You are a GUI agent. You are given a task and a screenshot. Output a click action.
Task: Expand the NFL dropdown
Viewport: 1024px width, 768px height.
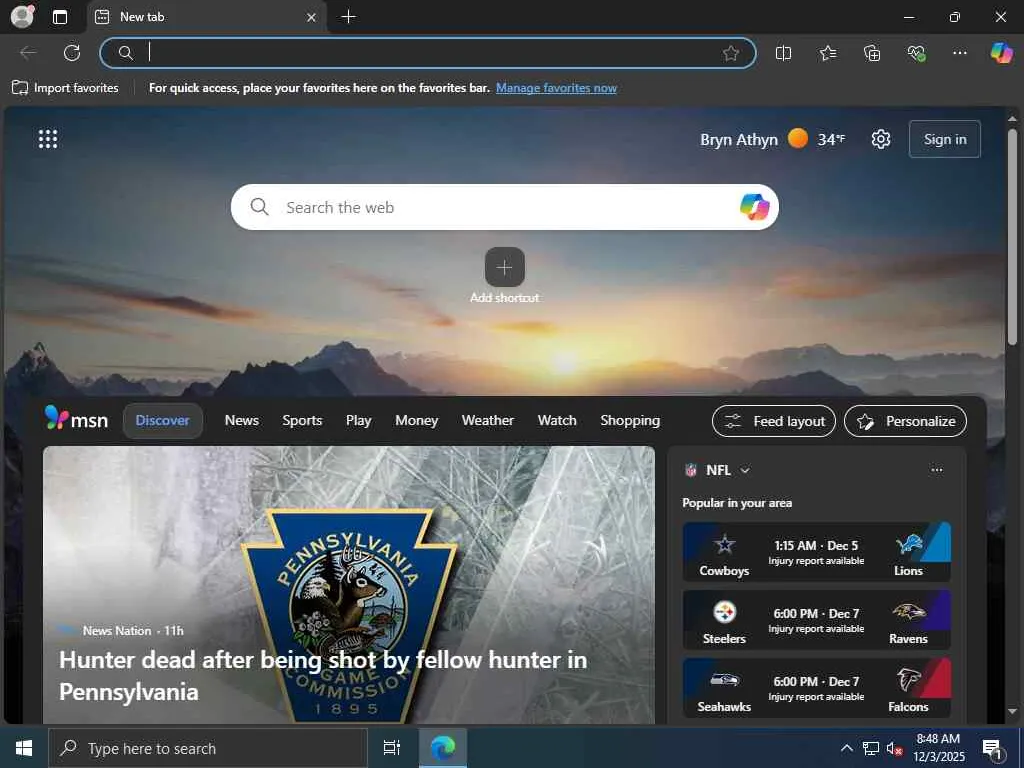pyautogui.click(x=745, y=470)
